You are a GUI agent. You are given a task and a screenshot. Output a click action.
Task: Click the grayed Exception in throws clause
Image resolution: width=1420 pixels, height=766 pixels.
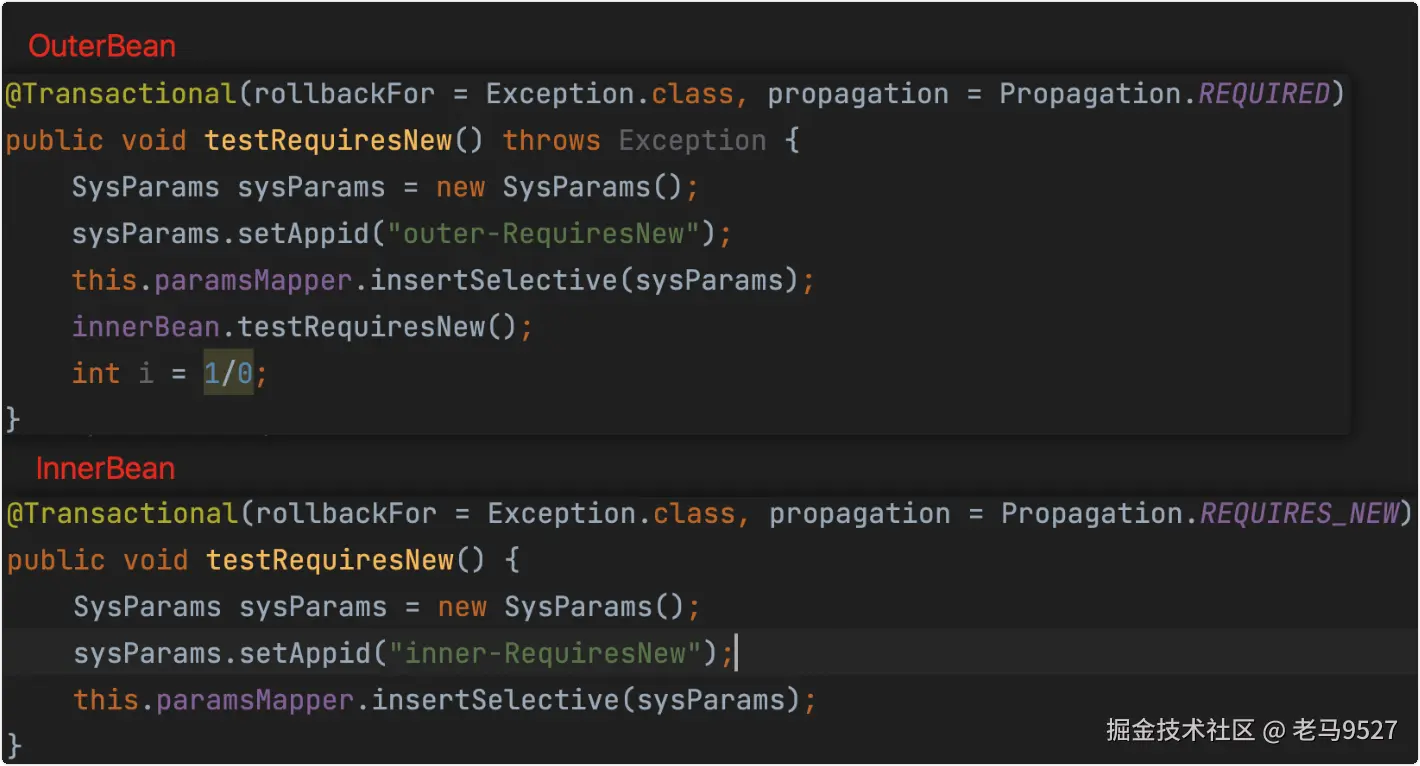[x=692, y=141]
